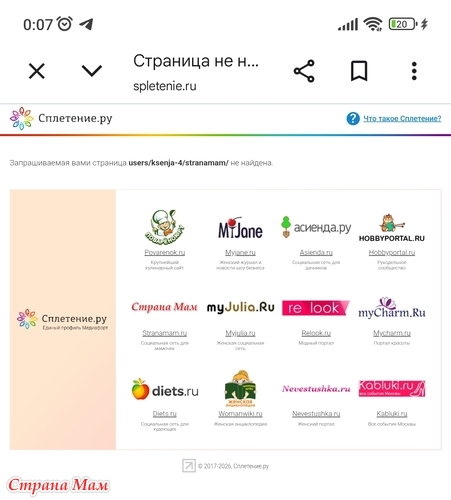Visit the Mycharm.ru link
The width and height of the screenshot is (451, 500).
(x=392, y=333)
